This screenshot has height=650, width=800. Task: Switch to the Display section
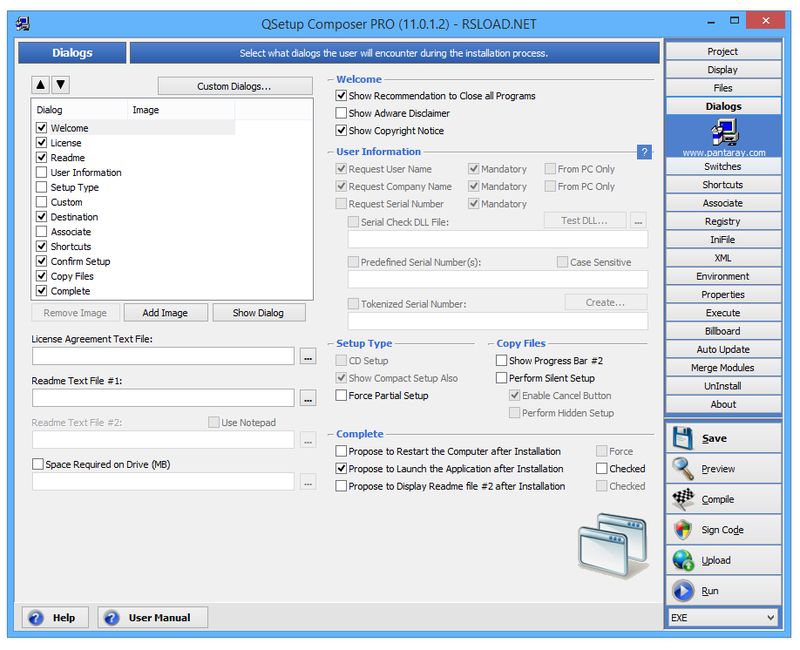(x=723, y=70)
